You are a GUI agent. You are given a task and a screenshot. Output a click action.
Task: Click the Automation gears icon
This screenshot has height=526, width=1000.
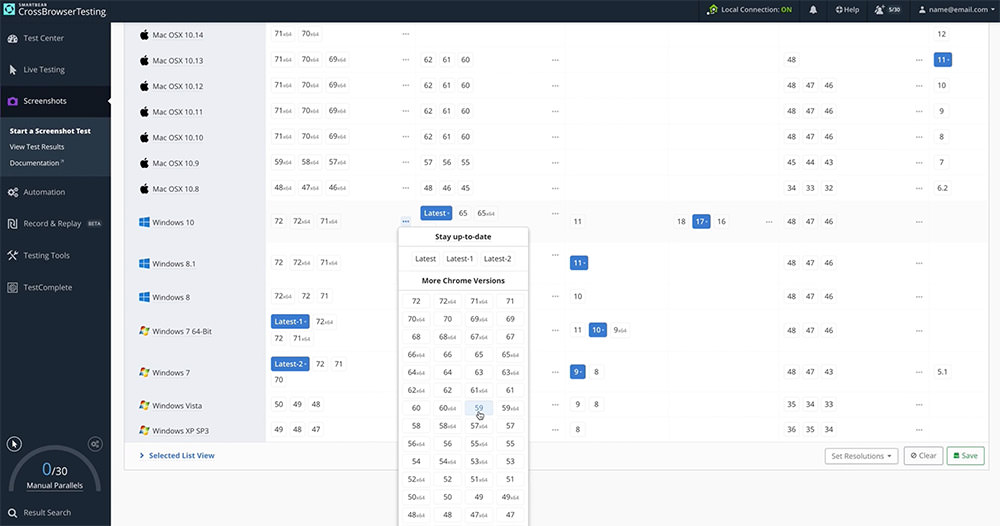pos(13,192)
